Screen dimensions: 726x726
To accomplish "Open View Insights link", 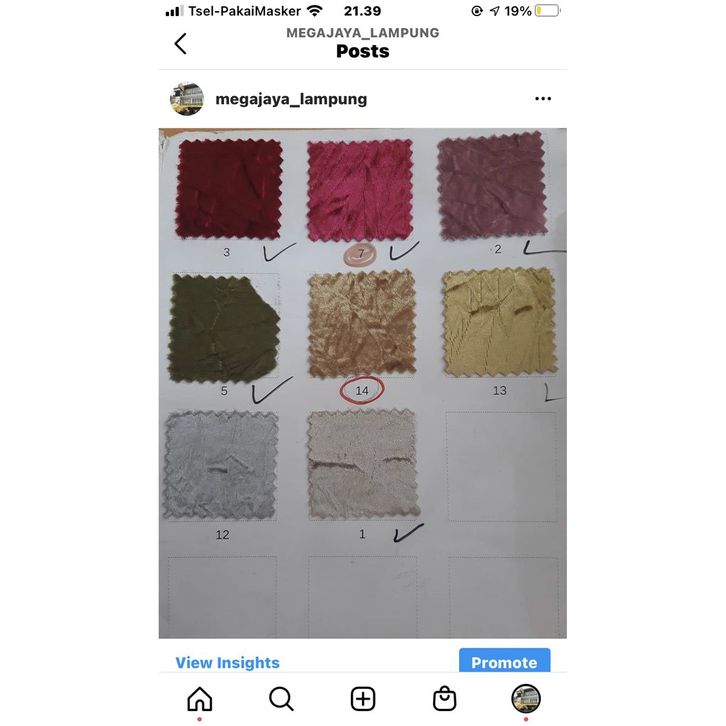I will 227,663.
